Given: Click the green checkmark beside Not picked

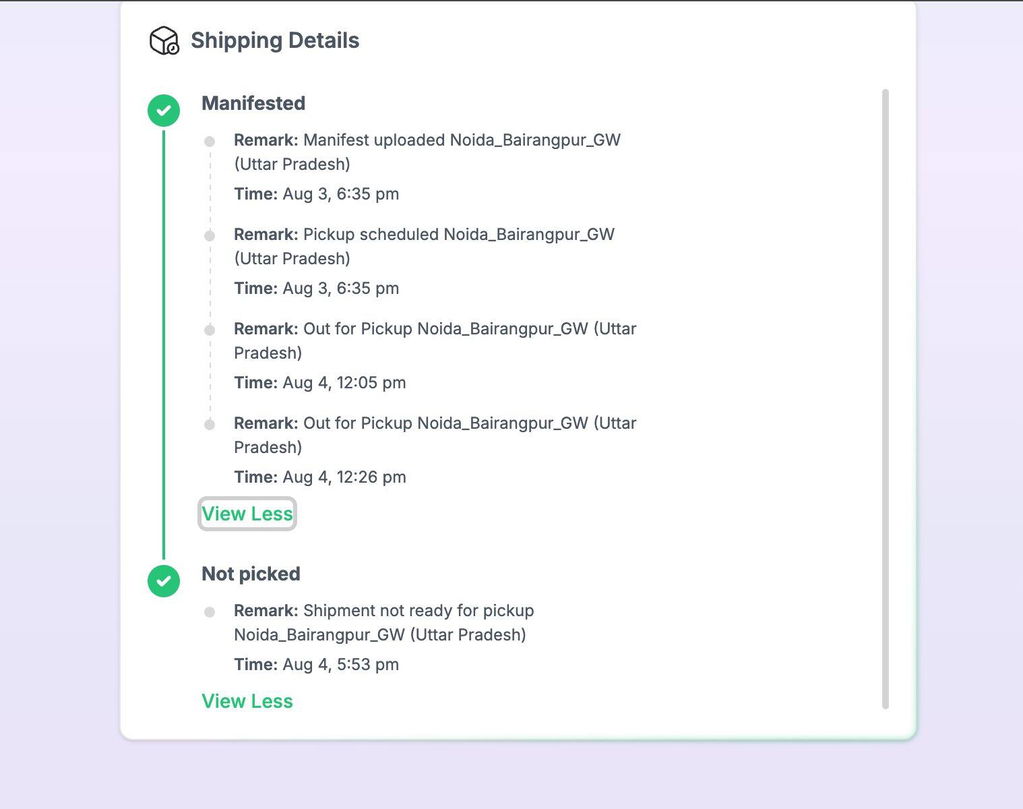Looking at the screenshot, I should point(164,581).
